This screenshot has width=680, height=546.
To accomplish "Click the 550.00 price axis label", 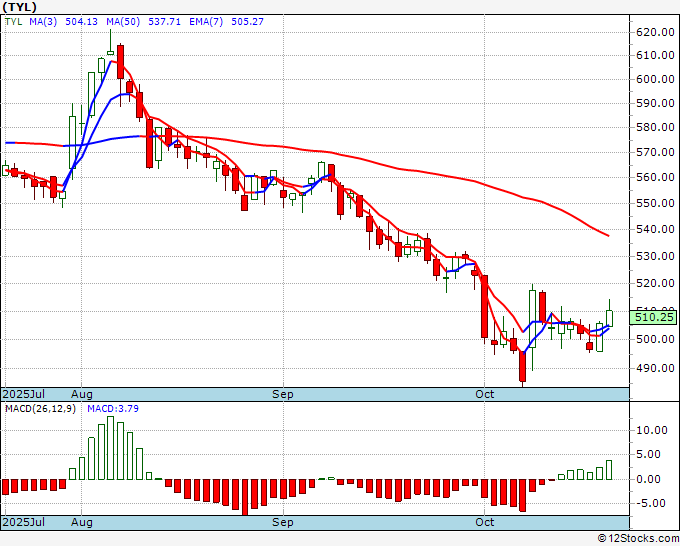I will click(x=655, y=203).
